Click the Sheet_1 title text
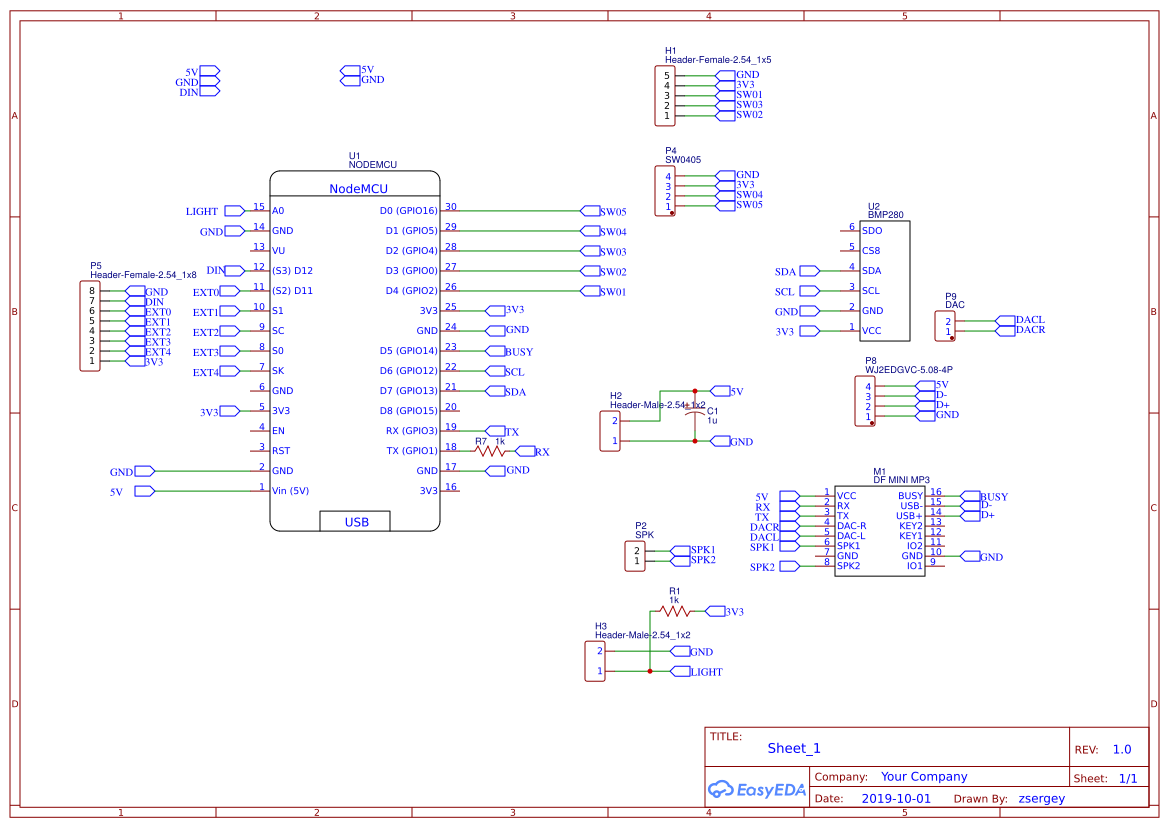 (794, 748)
